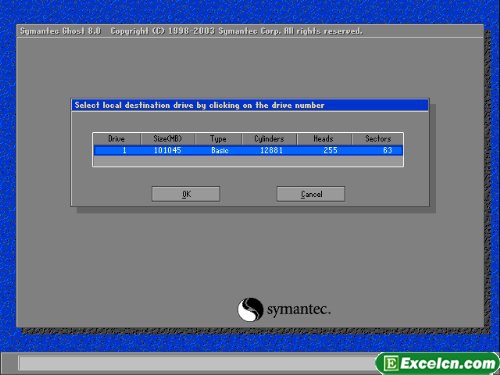Click the Basic type cell
500x375 pixels.
pyautogui.click(x=220, y=150)
